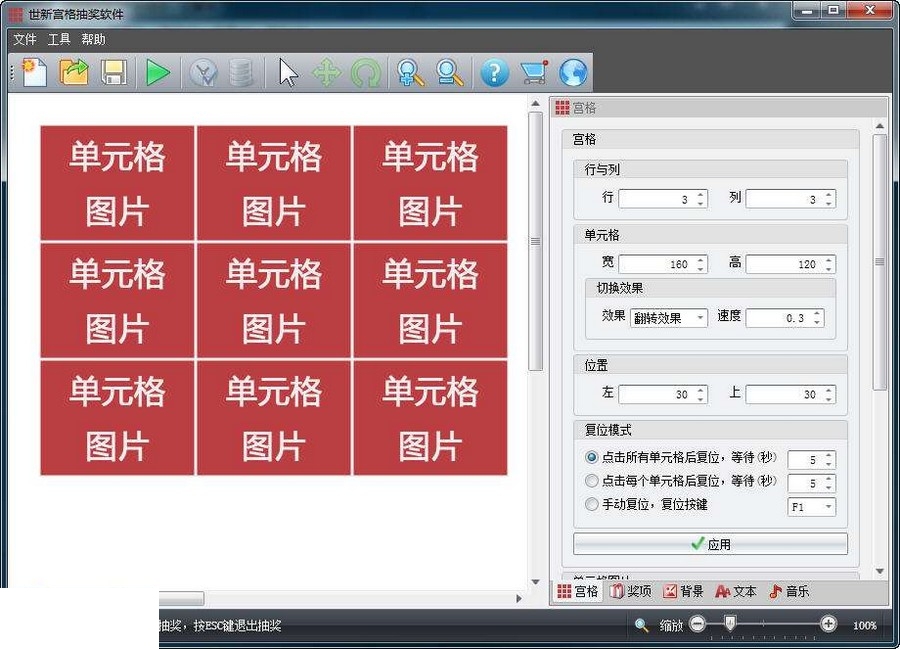Click the second magnifier zoom icon

coord(449,73)
